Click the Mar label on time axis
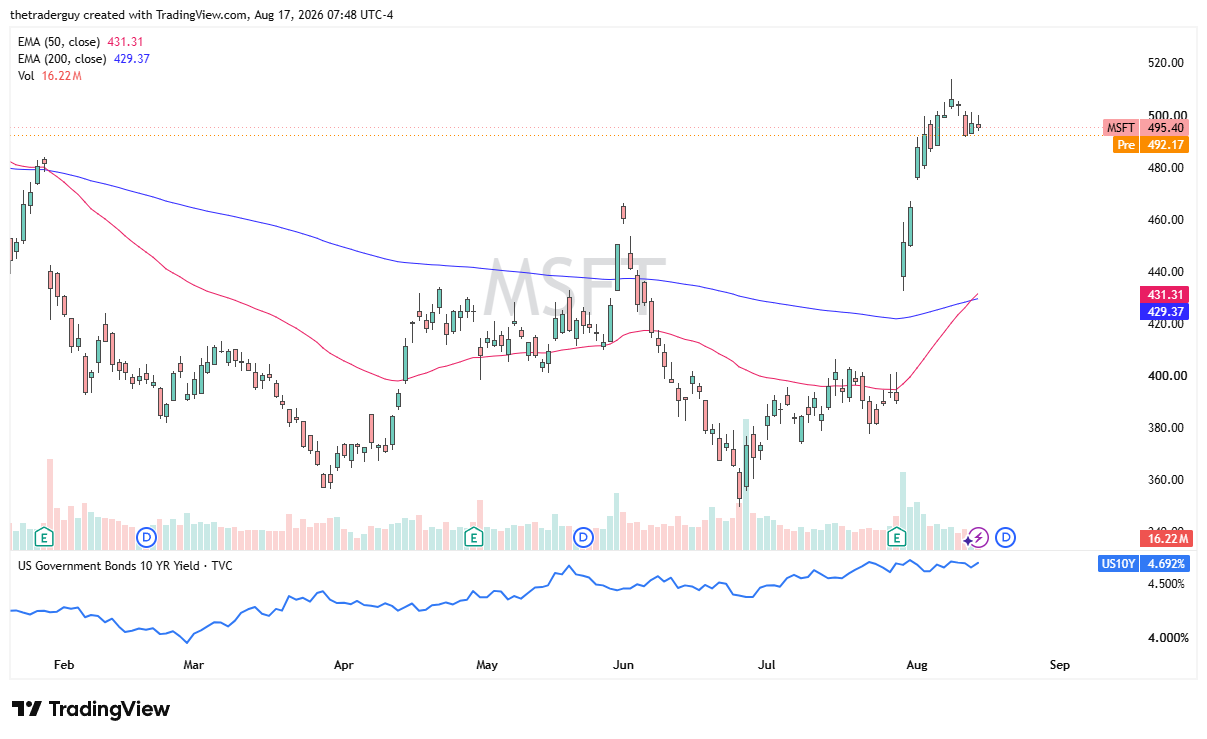The image size is (1207, 739). [194, 665]
